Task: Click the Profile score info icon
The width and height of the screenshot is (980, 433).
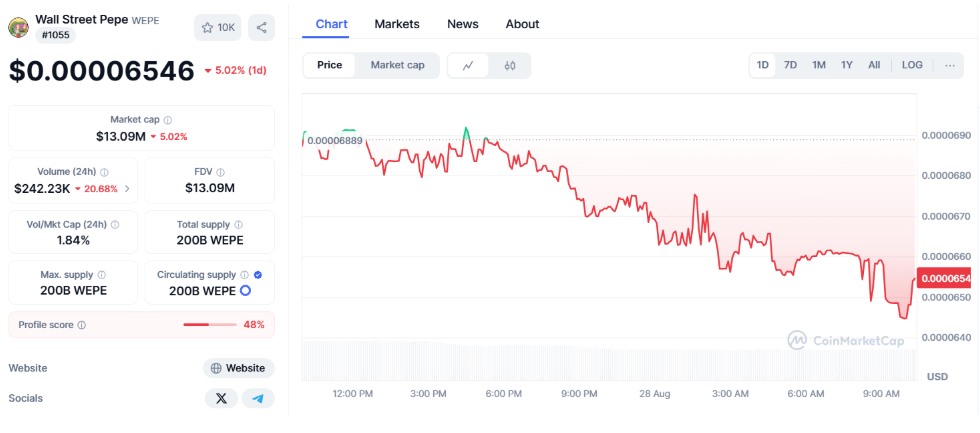Action: [82, 325]
